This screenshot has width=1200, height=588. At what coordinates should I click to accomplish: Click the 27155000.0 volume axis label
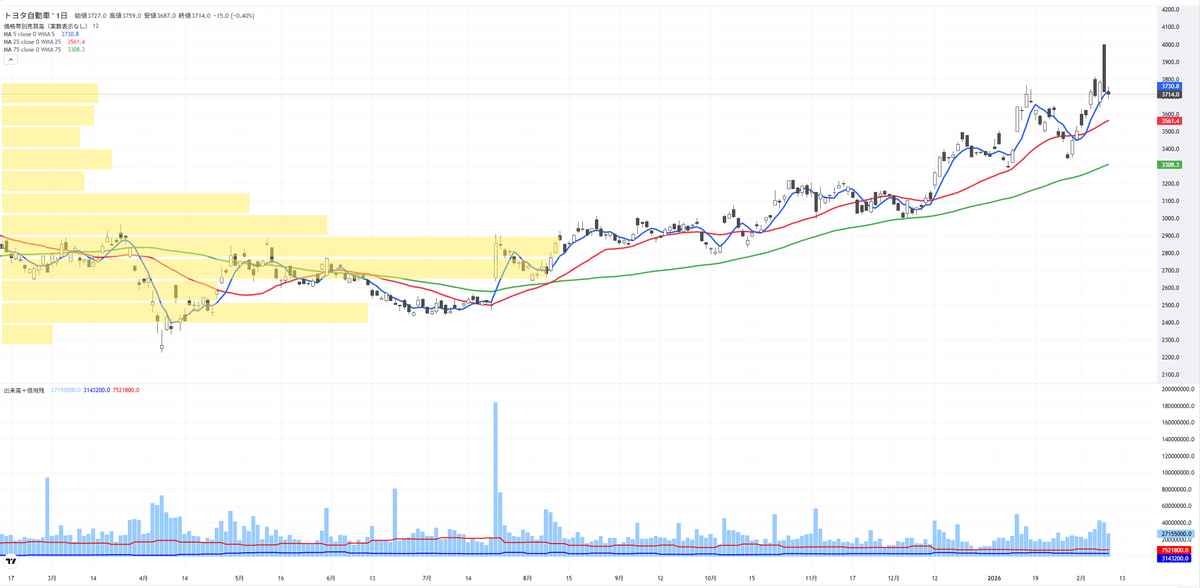(x=1175, y=535)
